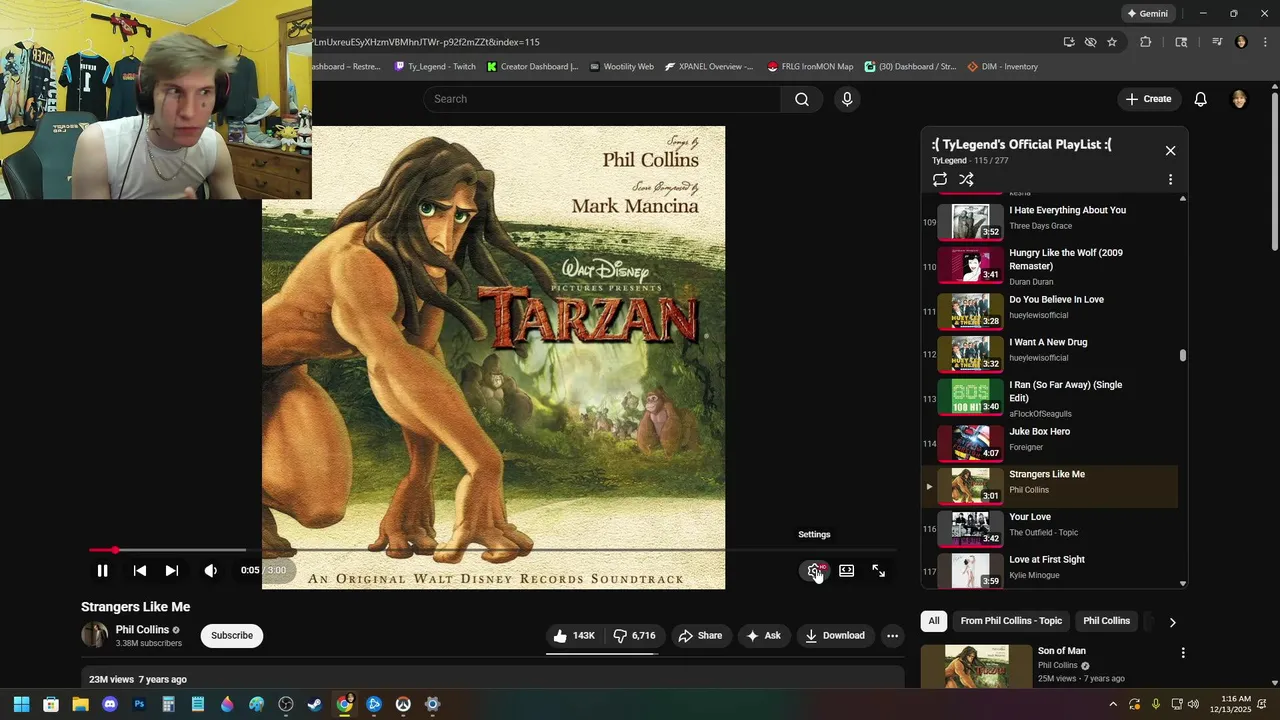Play 'I Want A New Drug' entry

click(x=1050, y=352)
